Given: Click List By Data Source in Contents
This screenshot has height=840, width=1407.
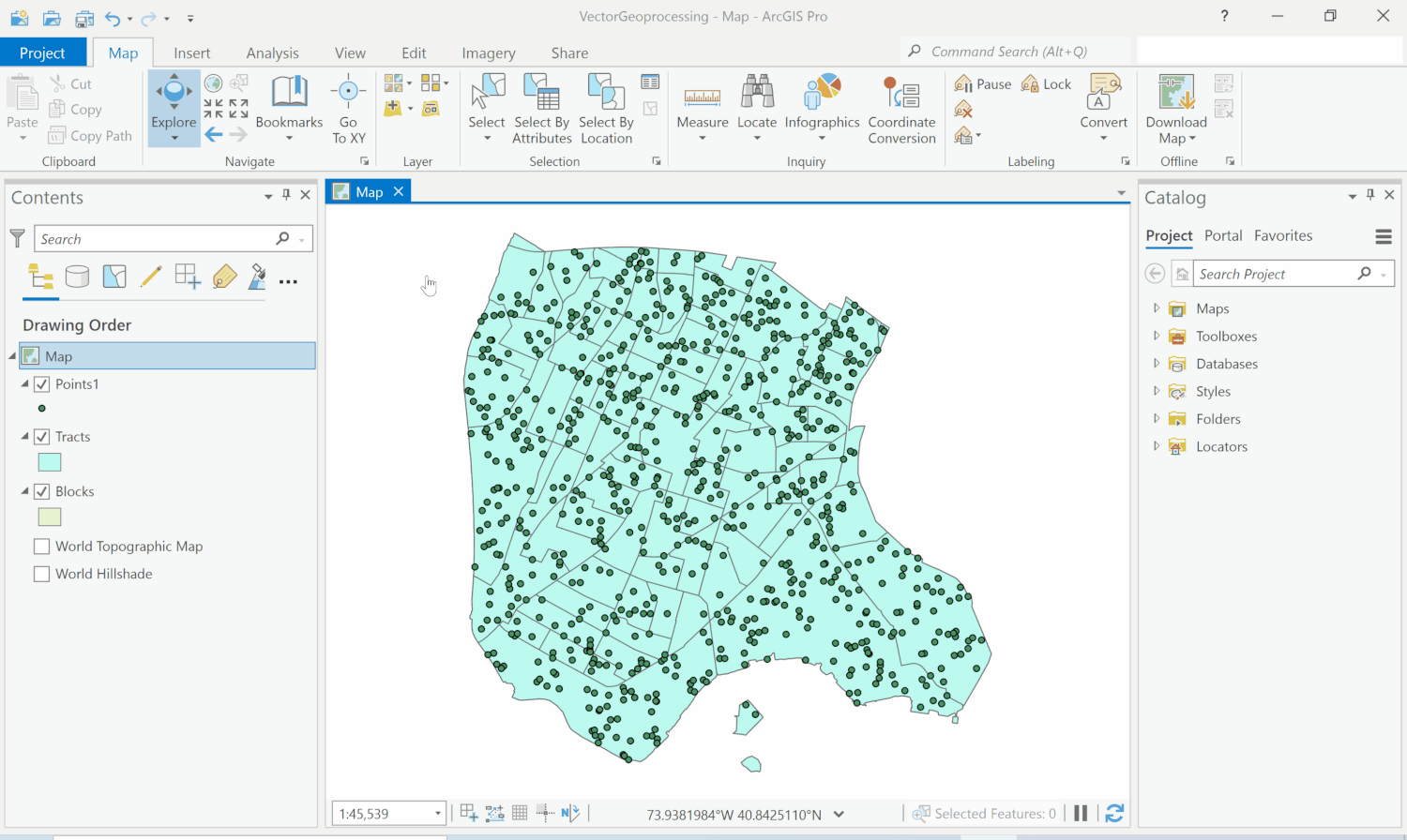Looking at the screenshot, I should click(x=78, y=277).
